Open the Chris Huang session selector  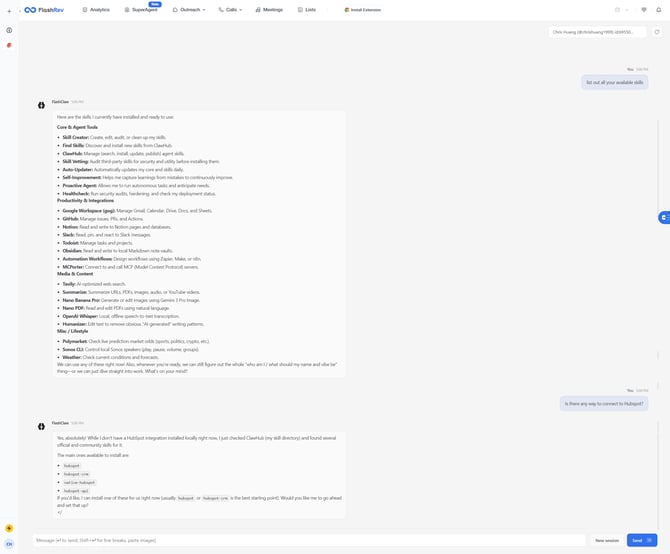597,32
